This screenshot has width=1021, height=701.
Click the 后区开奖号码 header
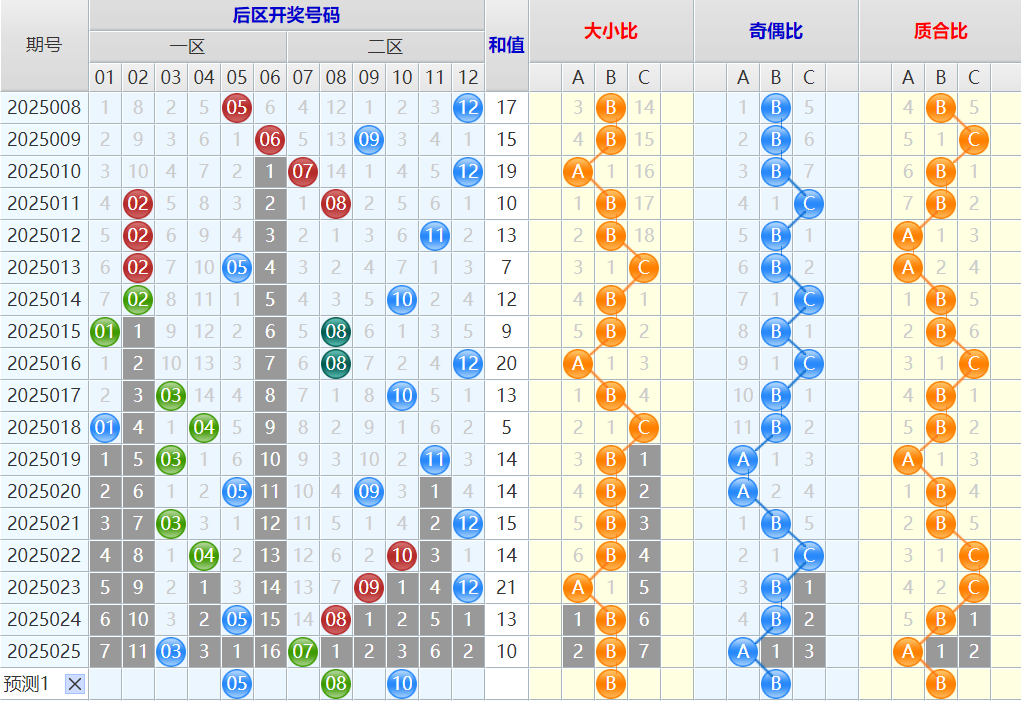[x=287, y=15]
